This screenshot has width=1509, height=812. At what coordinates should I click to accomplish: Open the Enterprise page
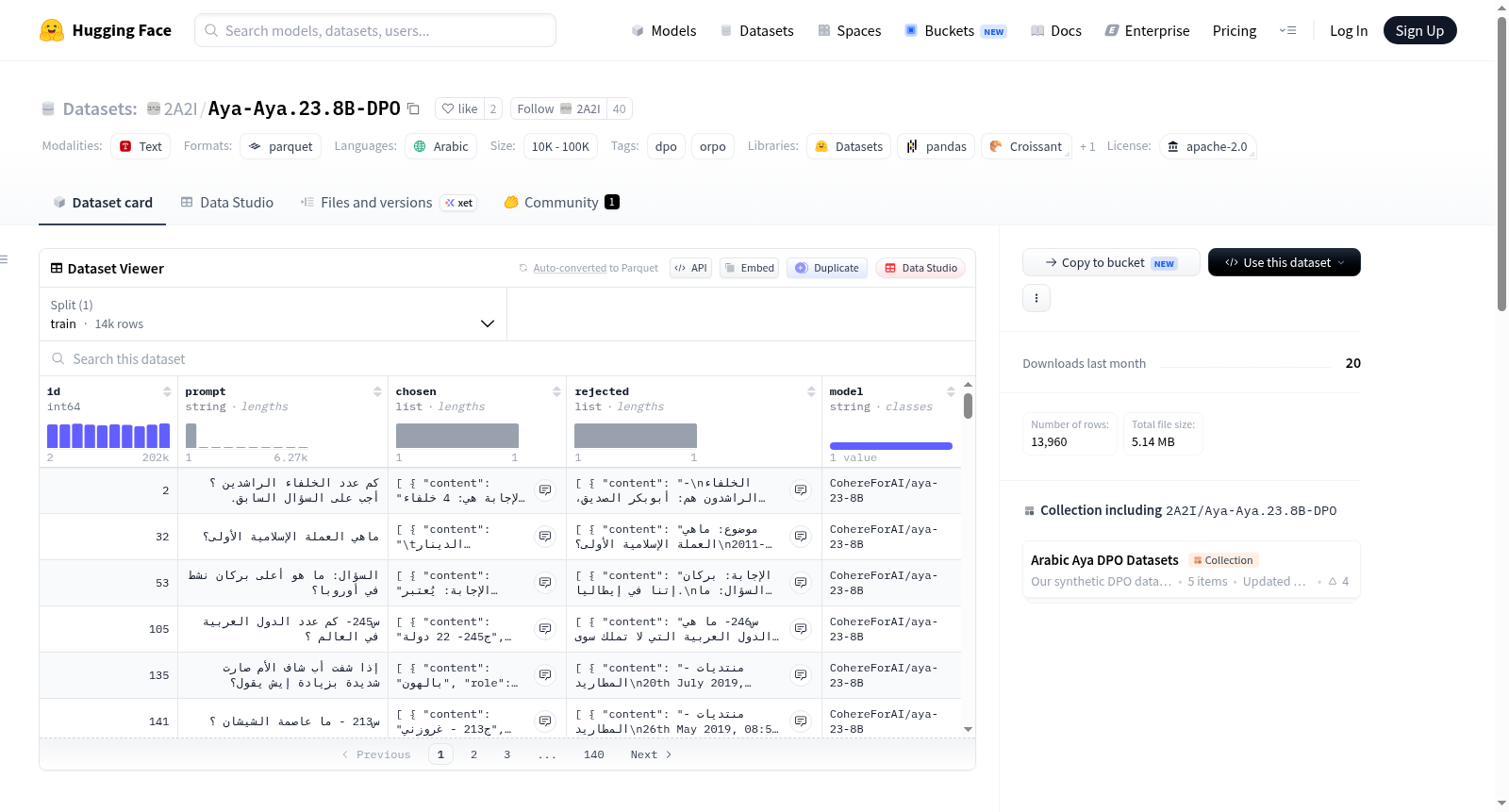coord(1147,30)
